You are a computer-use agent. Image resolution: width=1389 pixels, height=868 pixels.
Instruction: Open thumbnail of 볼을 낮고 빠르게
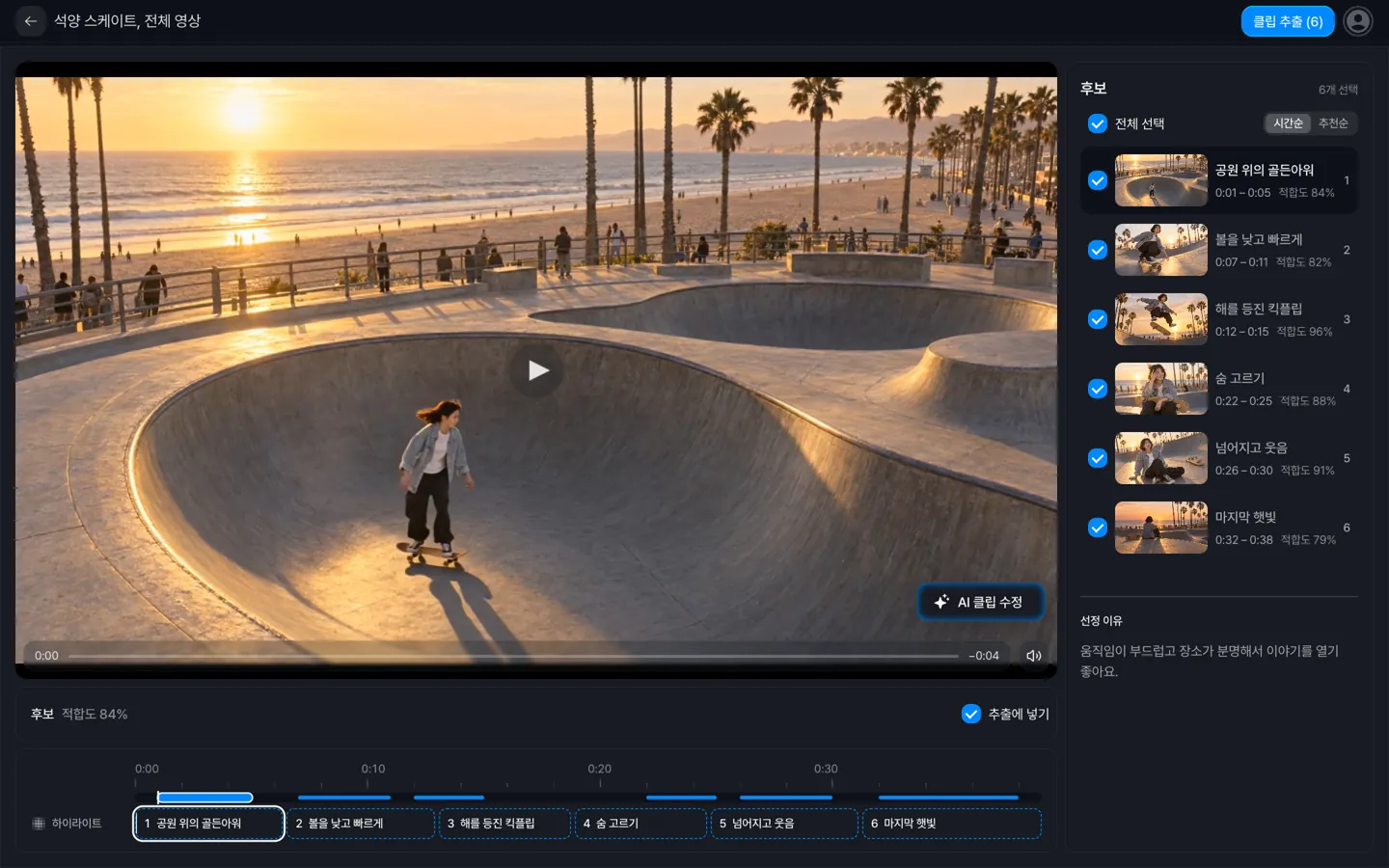pos(1161,250)
